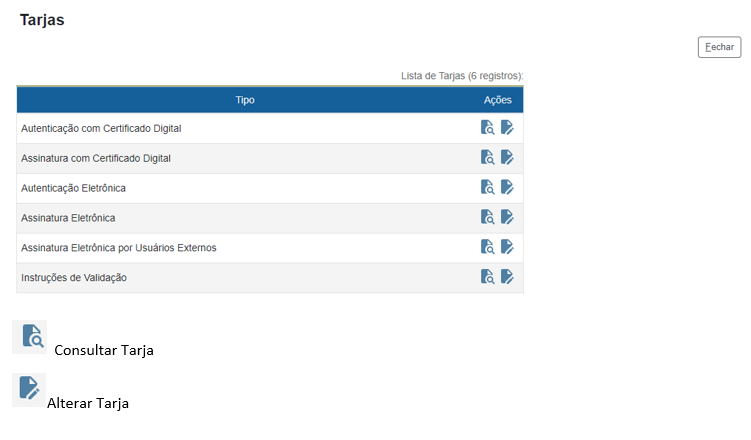
Task: Edit Assinatura Eletrônica por Usuários Externos tarja
Action: coord(507,247)
